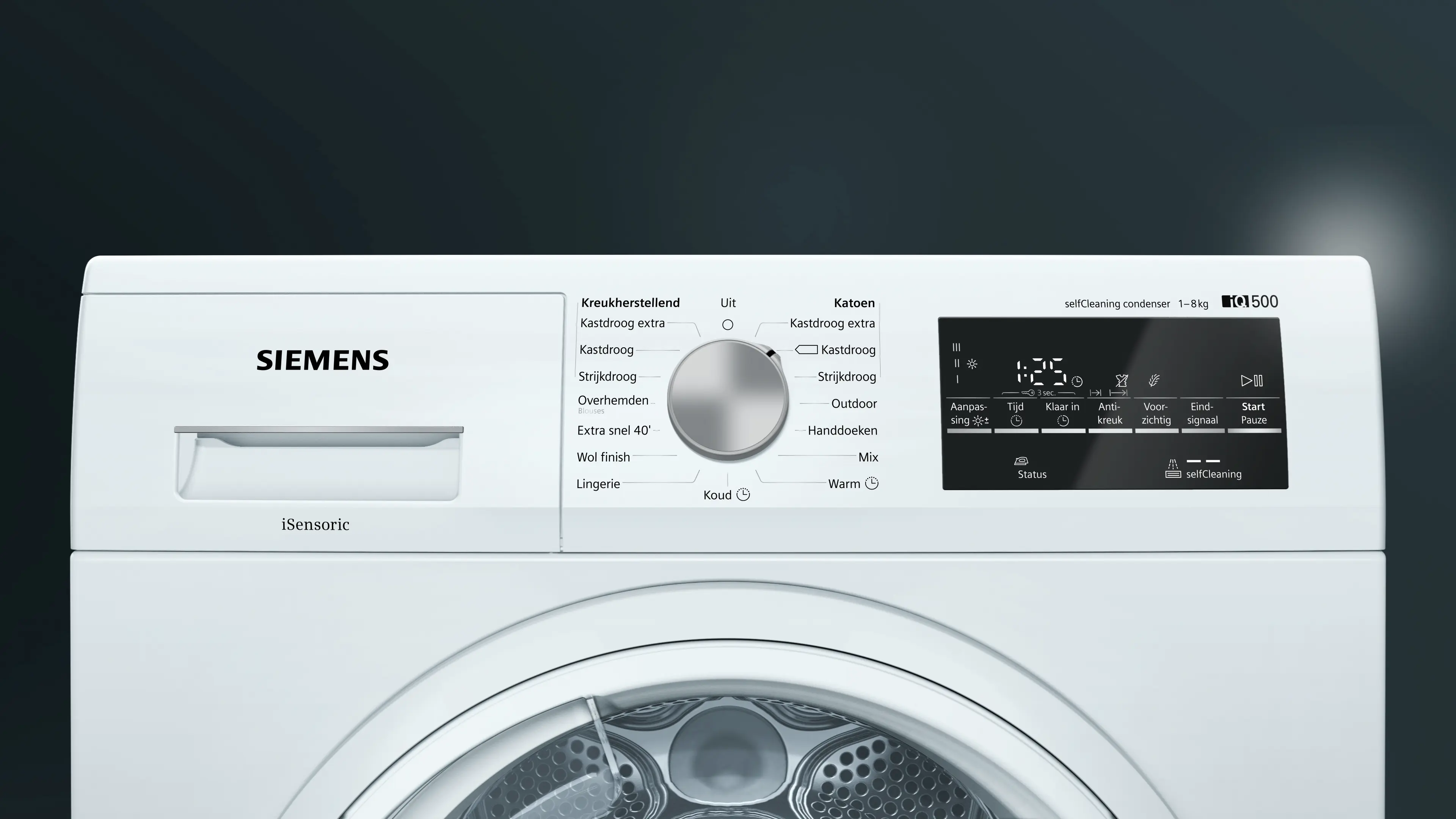Select the Katoen Kastdroog extra program

pos(832,323)
